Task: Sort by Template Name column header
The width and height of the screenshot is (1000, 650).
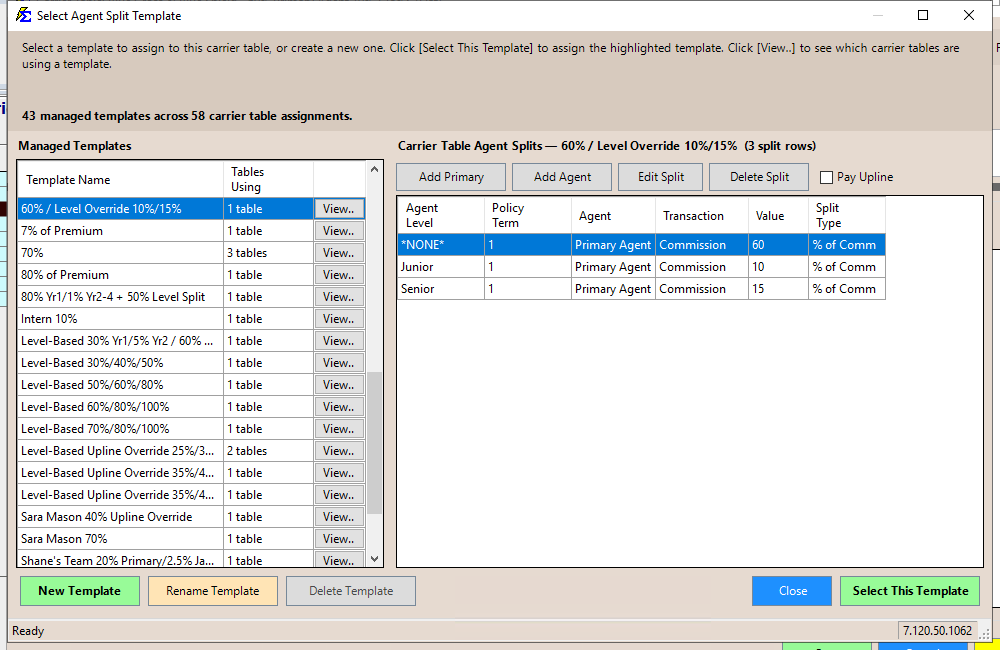Action: point(120,180)
